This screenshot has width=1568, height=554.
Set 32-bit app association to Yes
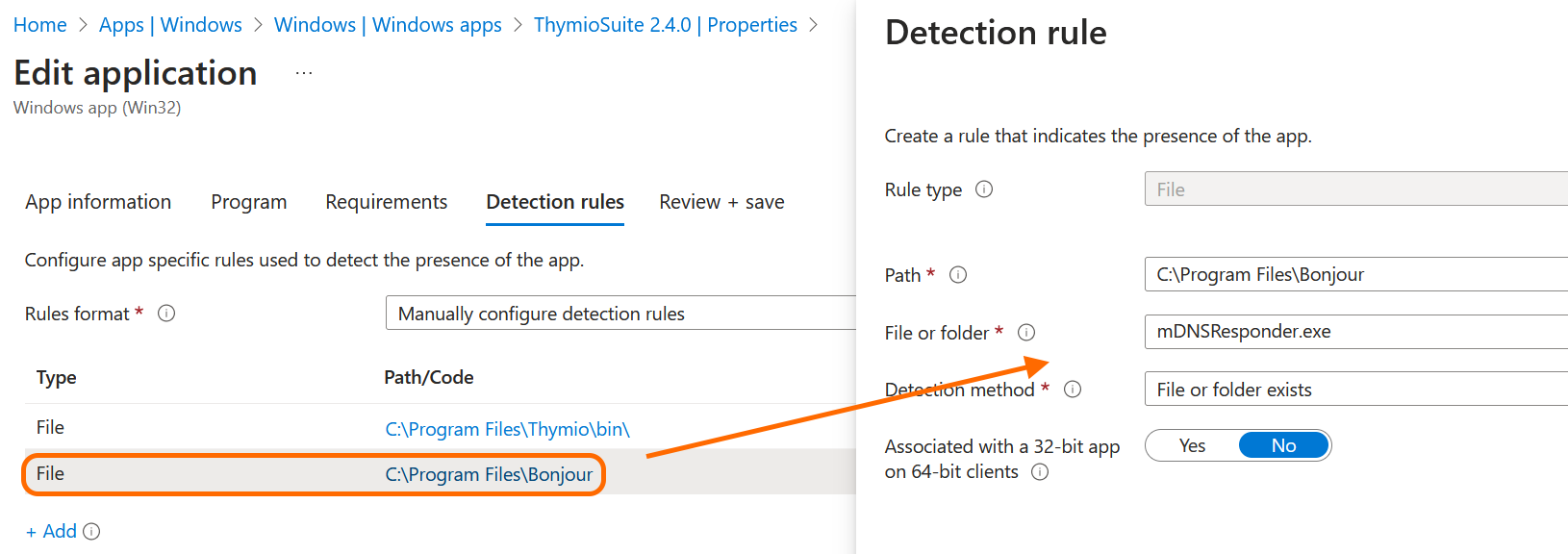[1192, 446]
